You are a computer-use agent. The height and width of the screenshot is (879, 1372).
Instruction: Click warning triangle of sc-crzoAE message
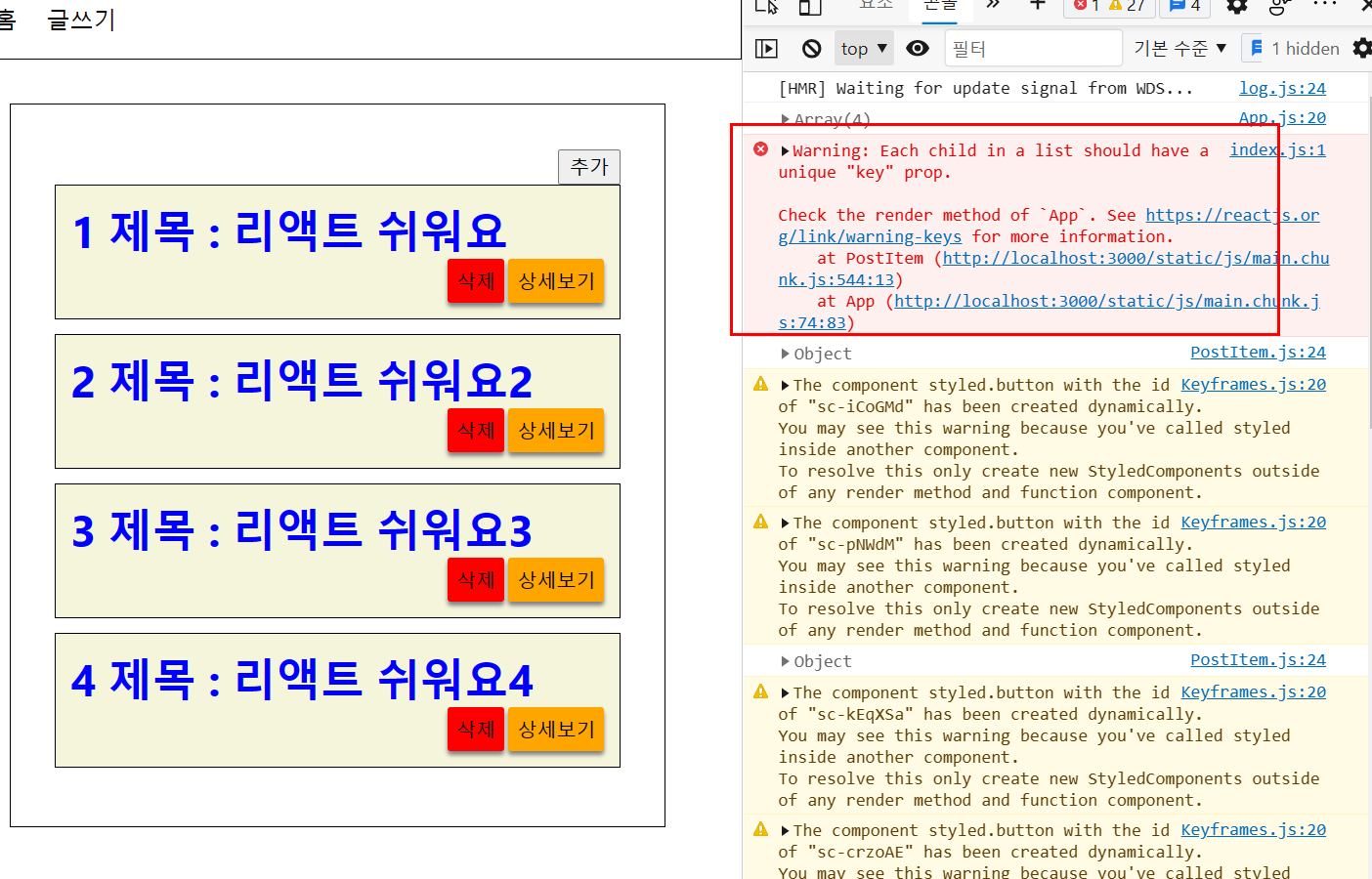click(x=760, y=829)
